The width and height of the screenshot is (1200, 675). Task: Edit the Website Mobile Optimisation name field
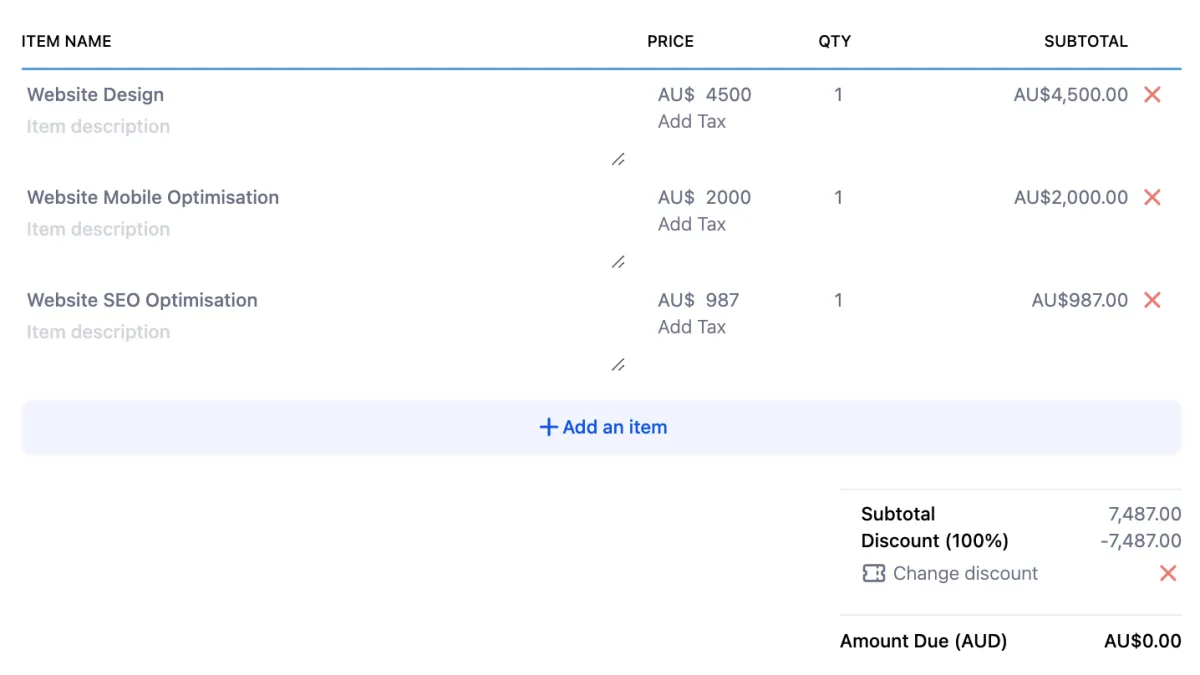pos(153,198)
